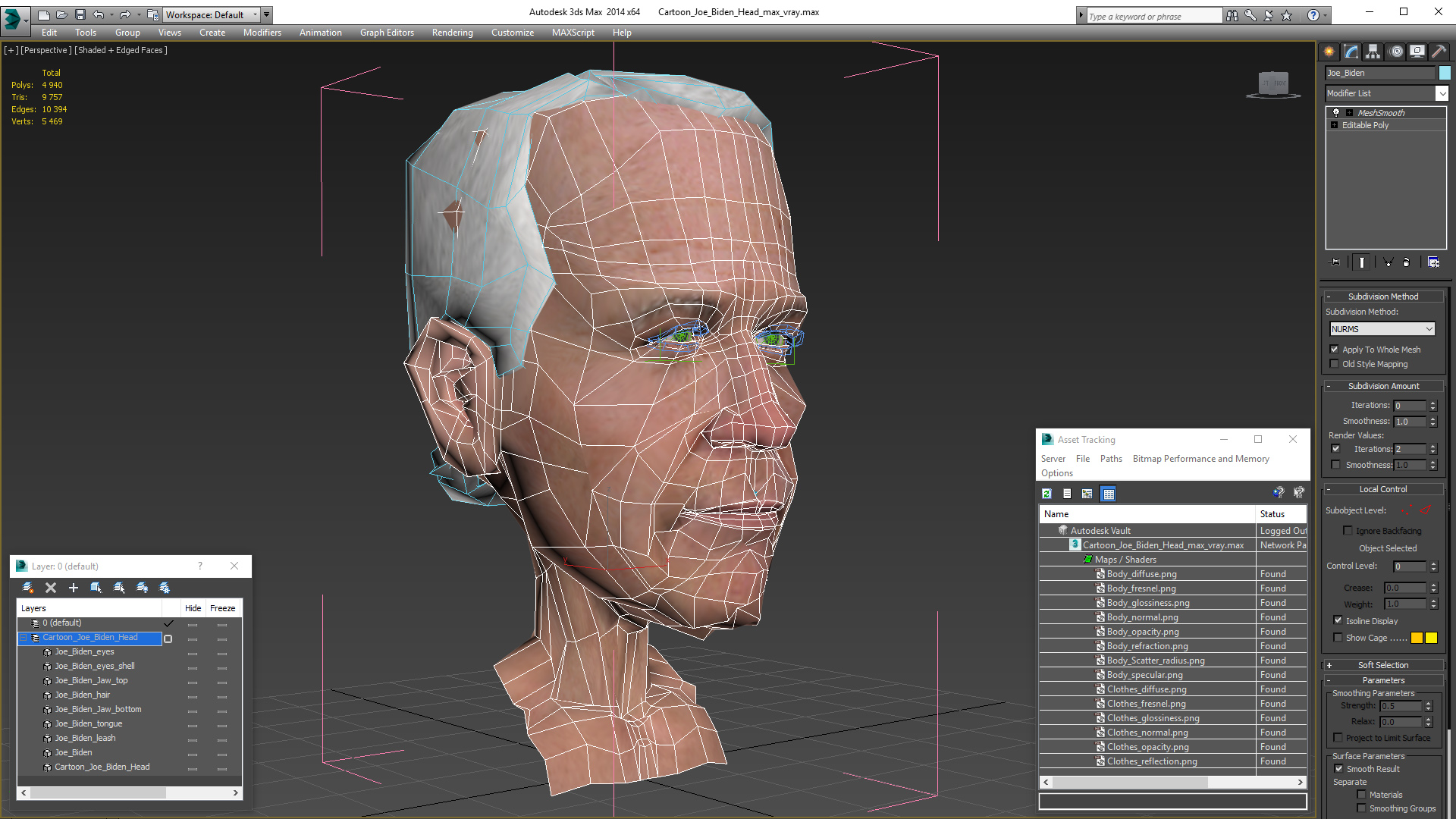Click Add Selected Objects plus icon
The height and width of the screenshot is (819, 1456).
click(x=74, y=588)
